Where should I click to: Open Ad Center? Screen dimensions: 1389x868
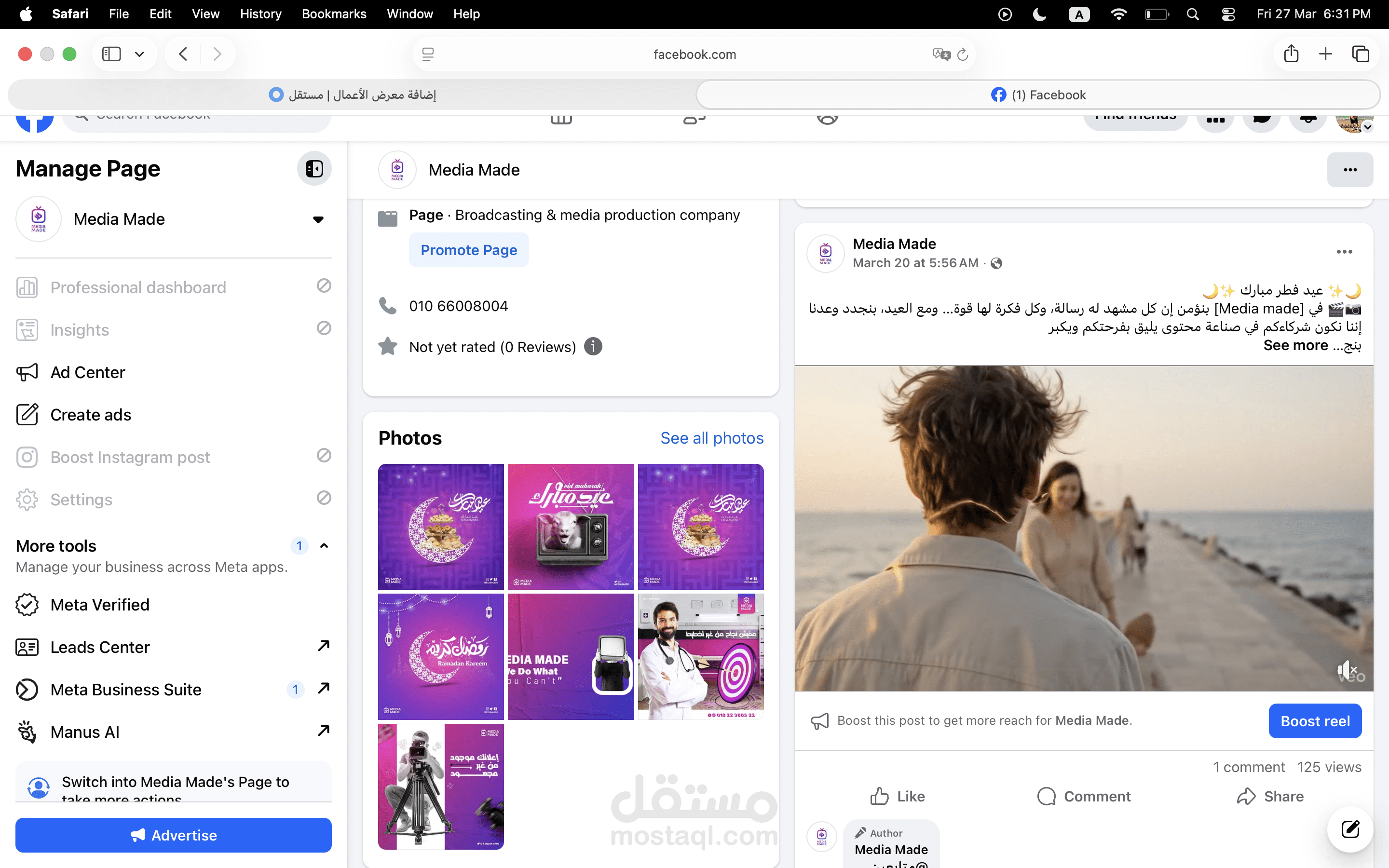coord(173,373)
